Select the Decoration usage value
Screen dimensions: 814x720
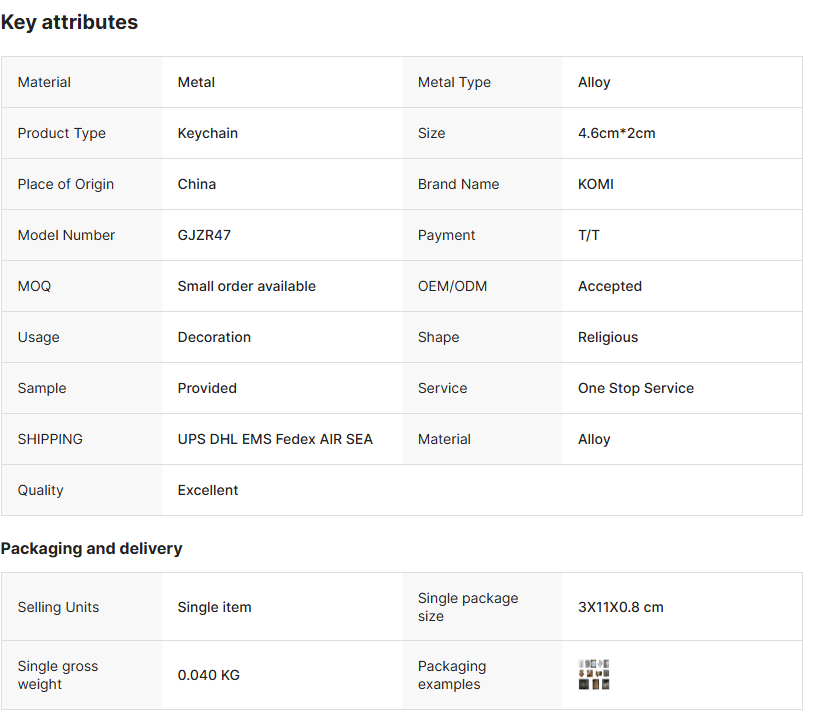pos(214,337)
